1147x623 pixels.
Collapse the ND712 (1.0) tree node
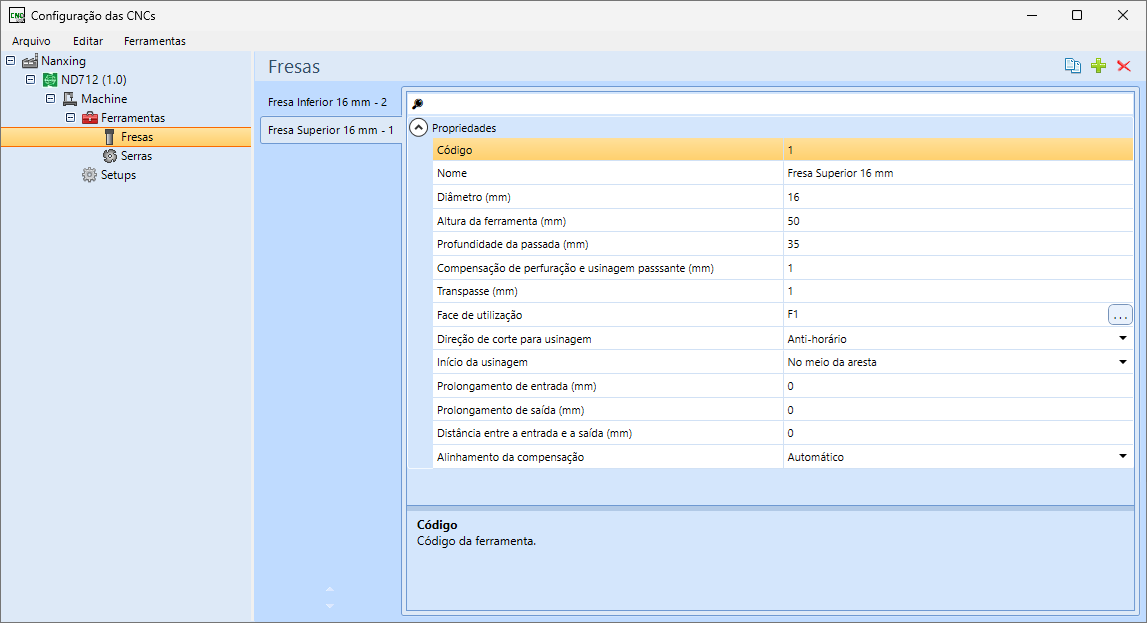[x=30, y=79]
